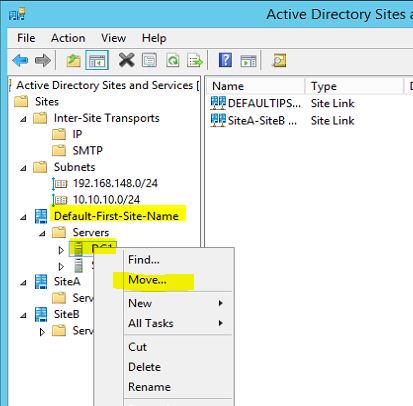Click the Default-First-Site-Name site icon
This screenshot has height=406, width=413.
point(41,216)
